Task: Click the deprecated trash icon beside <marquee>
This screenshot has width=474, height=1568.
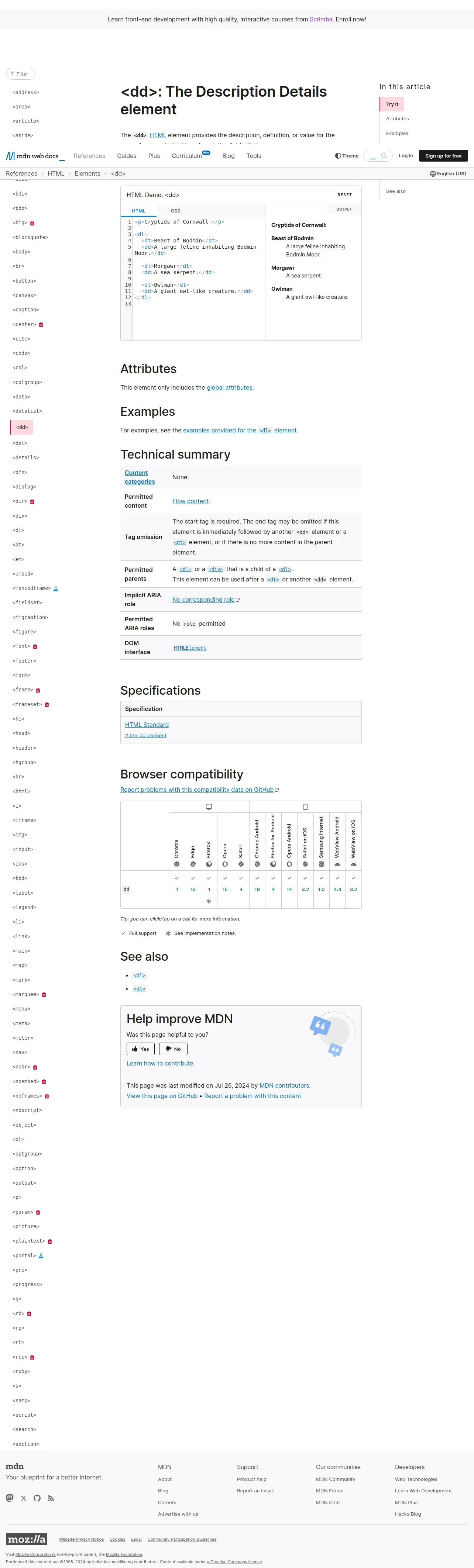Action: tap(44, 995)
